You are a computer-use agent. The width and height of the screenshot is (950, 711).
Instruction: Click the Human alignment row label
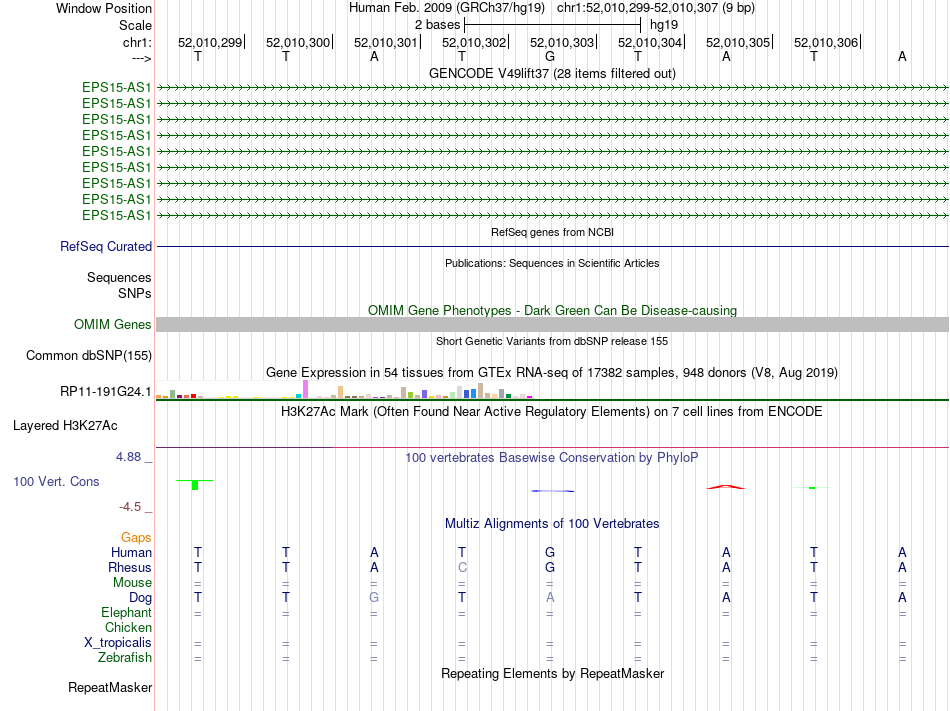[x=131, y=552]
